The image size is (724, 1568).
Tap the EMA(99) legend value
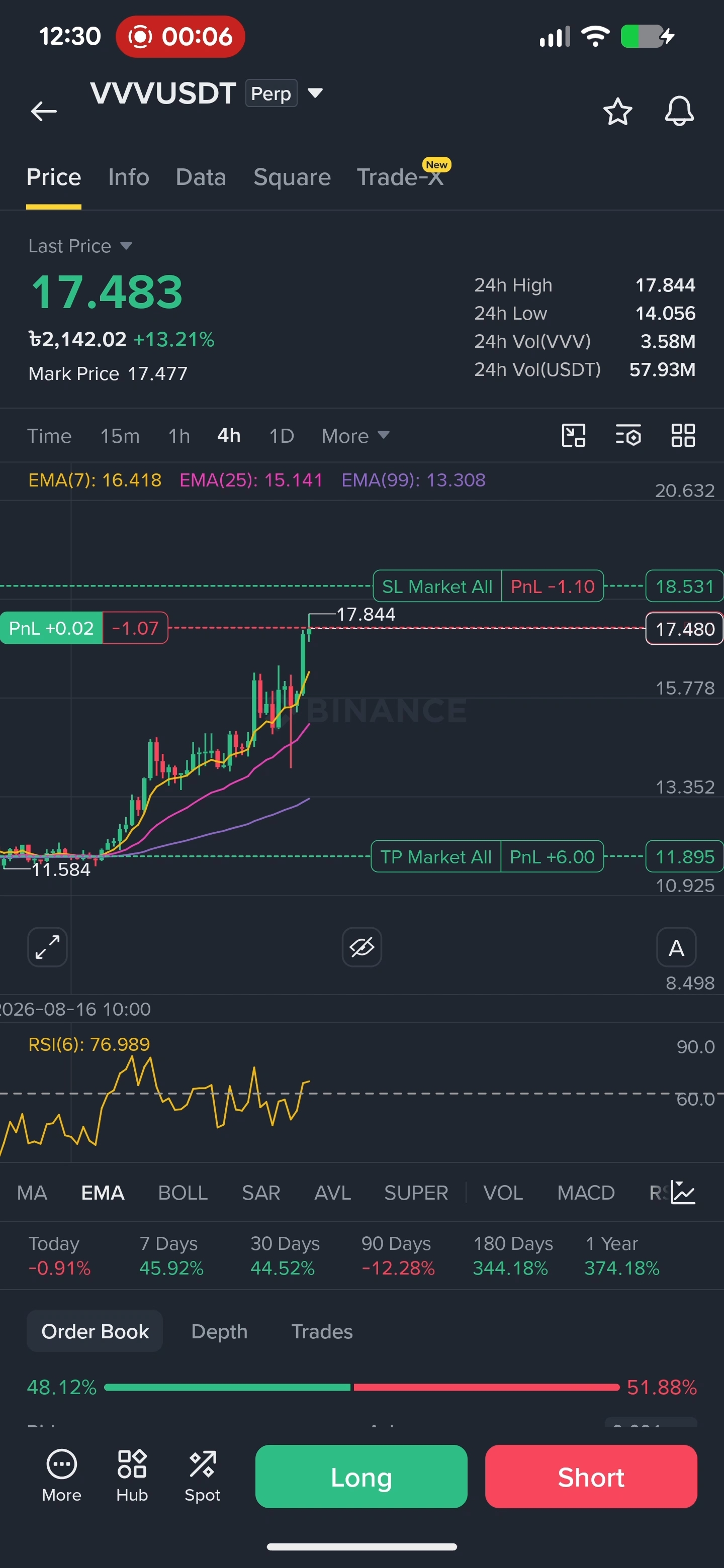click(x=413, y=480)
